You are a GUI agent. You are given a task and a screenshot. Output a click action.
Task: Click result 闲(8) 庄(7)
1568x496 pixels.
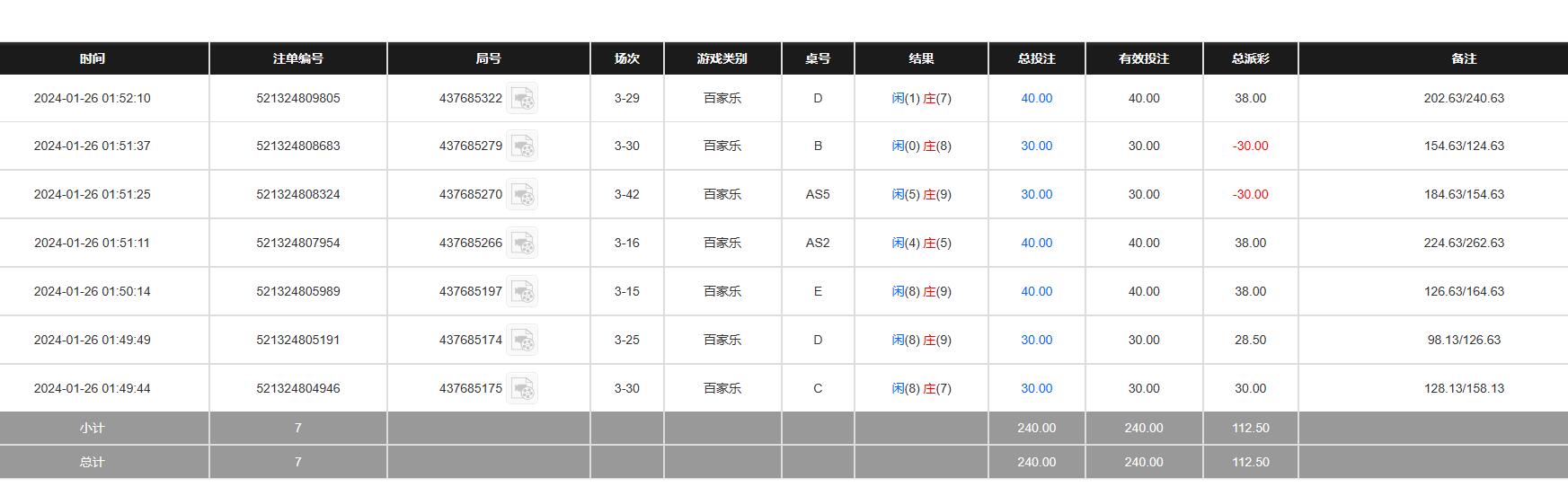[x=921, y=388]
